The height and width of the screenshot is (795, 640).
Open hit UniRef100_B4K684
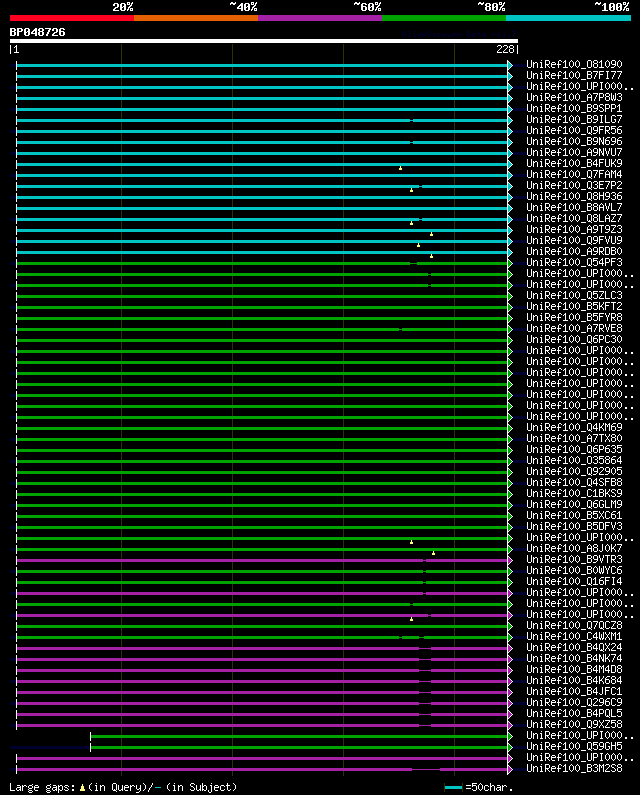click(x=574, y=680)
